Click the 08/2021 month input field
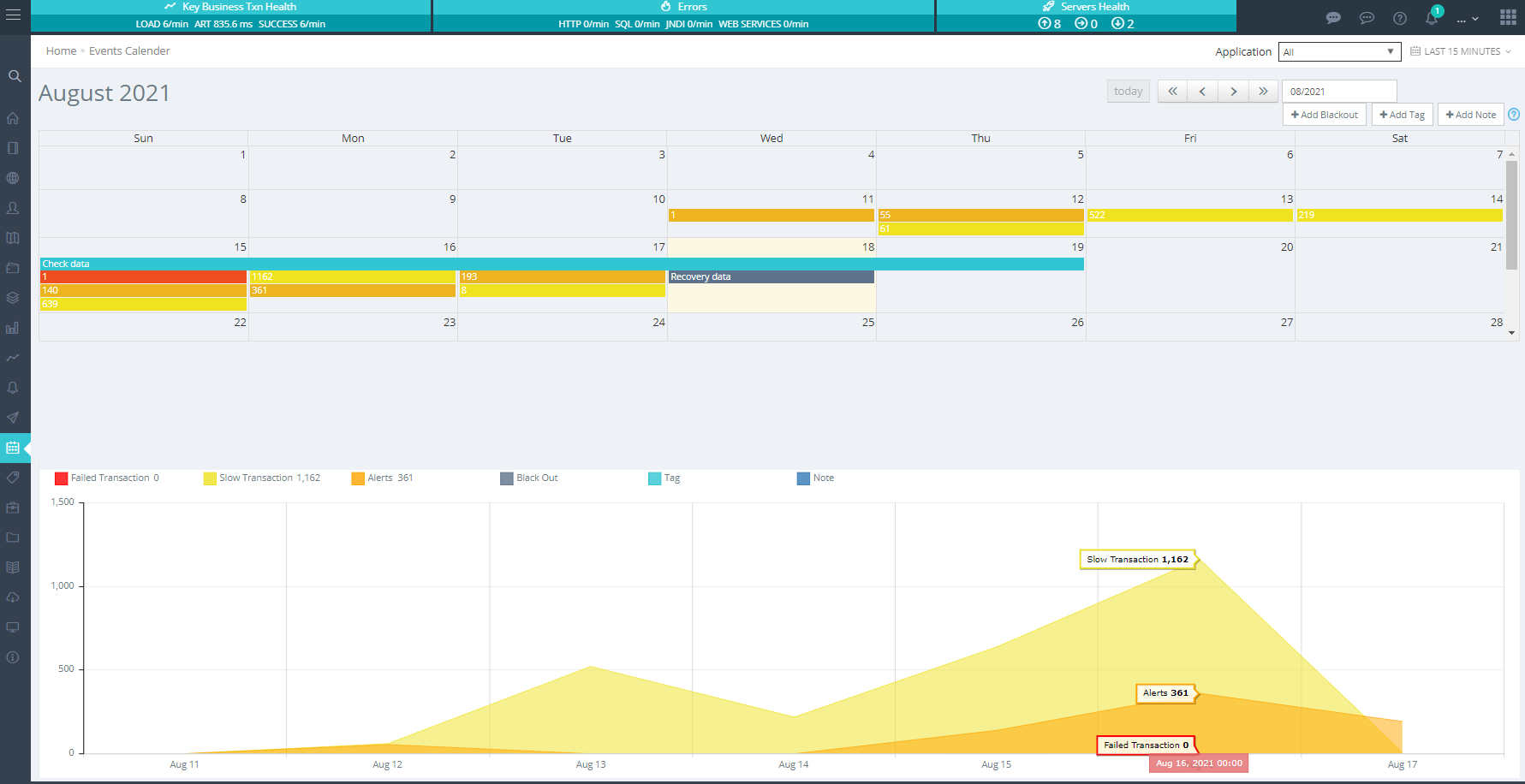This screenshot has height=784, width=1525. tap(1338, 92)
